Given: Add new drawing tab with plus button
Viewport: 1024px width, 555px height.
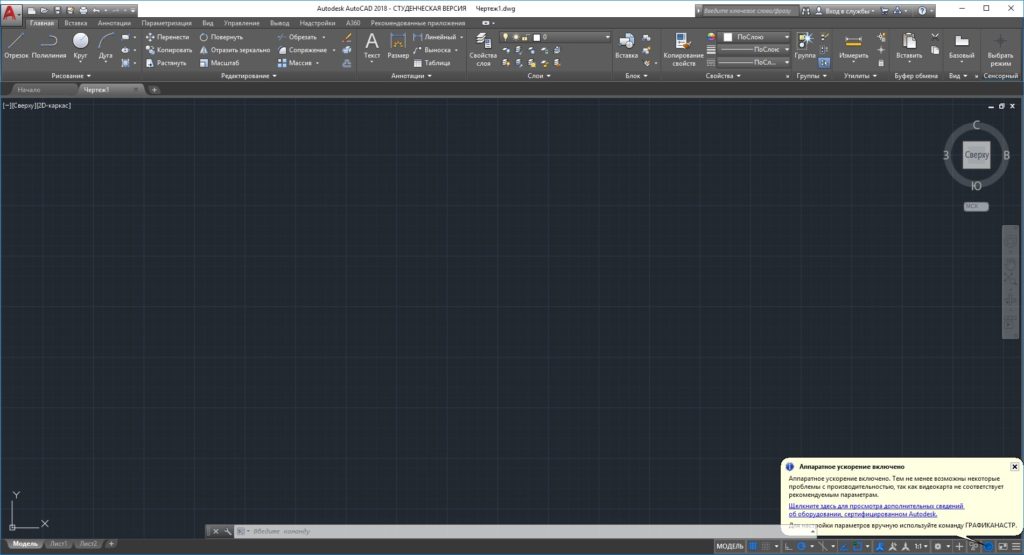Looking at the screenshot, I should tap(155, 89).
